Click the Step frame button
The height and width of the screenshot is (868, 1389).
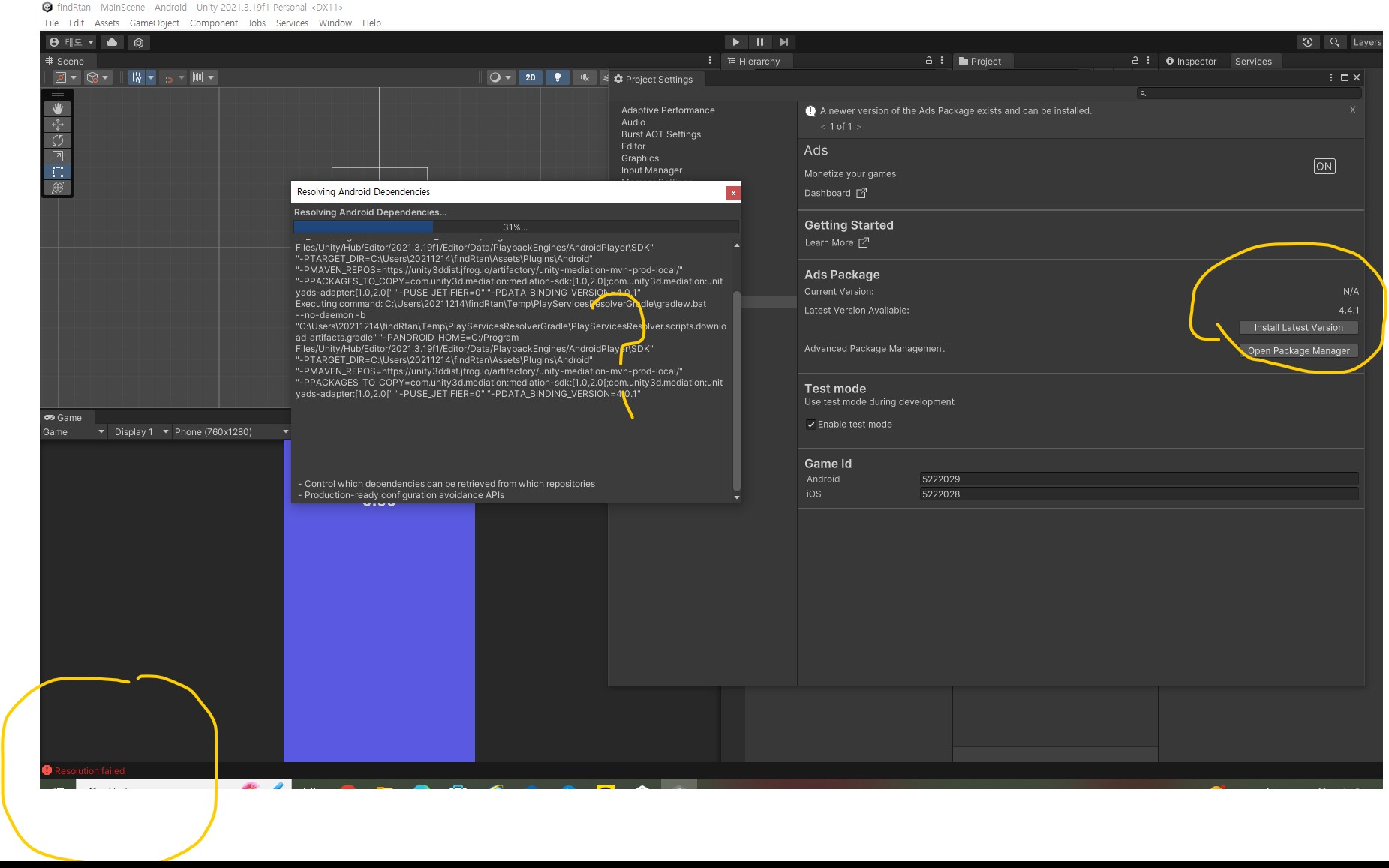tap(784, 42)
